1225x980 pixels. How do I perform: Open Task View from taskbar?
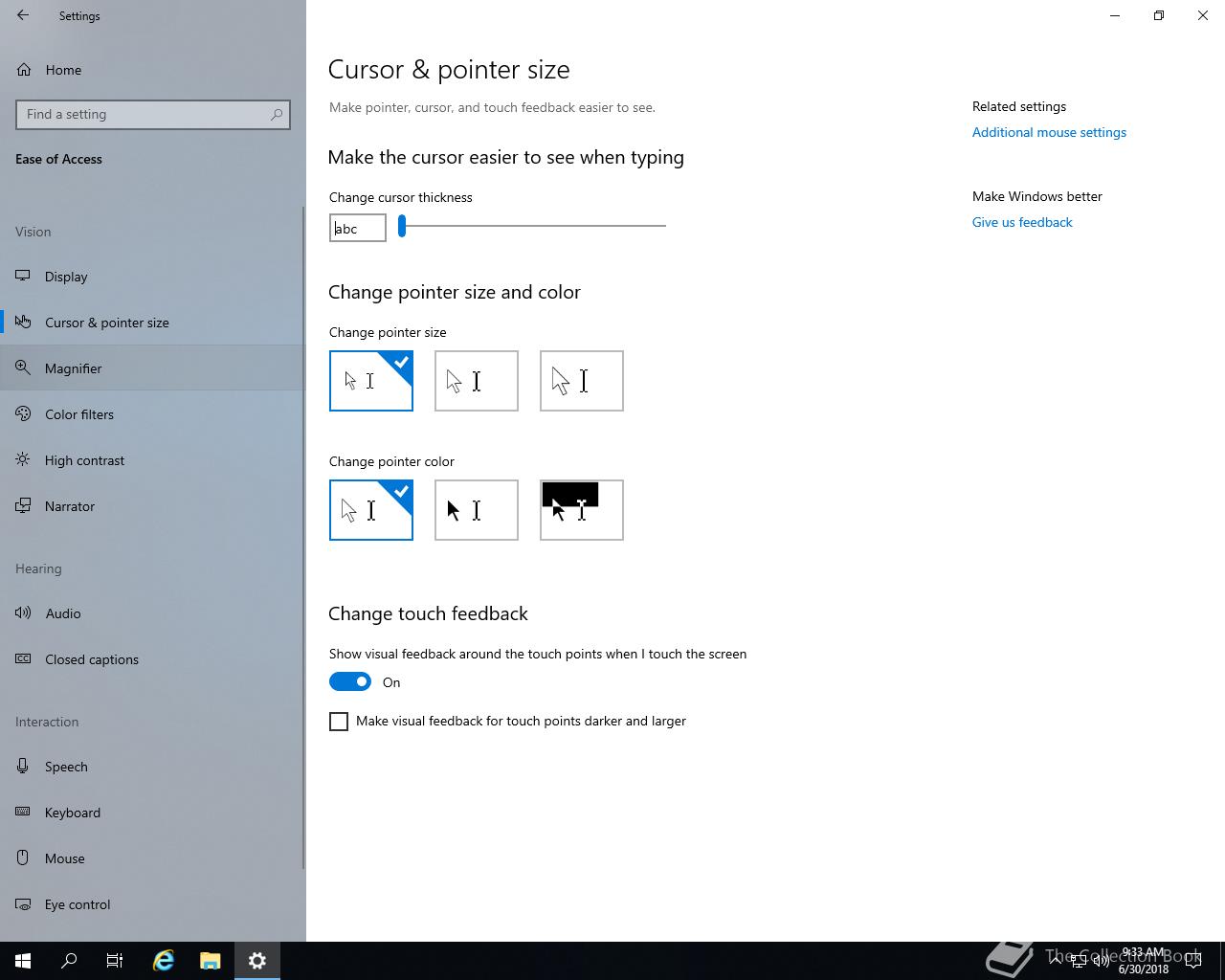click(115, 961)
